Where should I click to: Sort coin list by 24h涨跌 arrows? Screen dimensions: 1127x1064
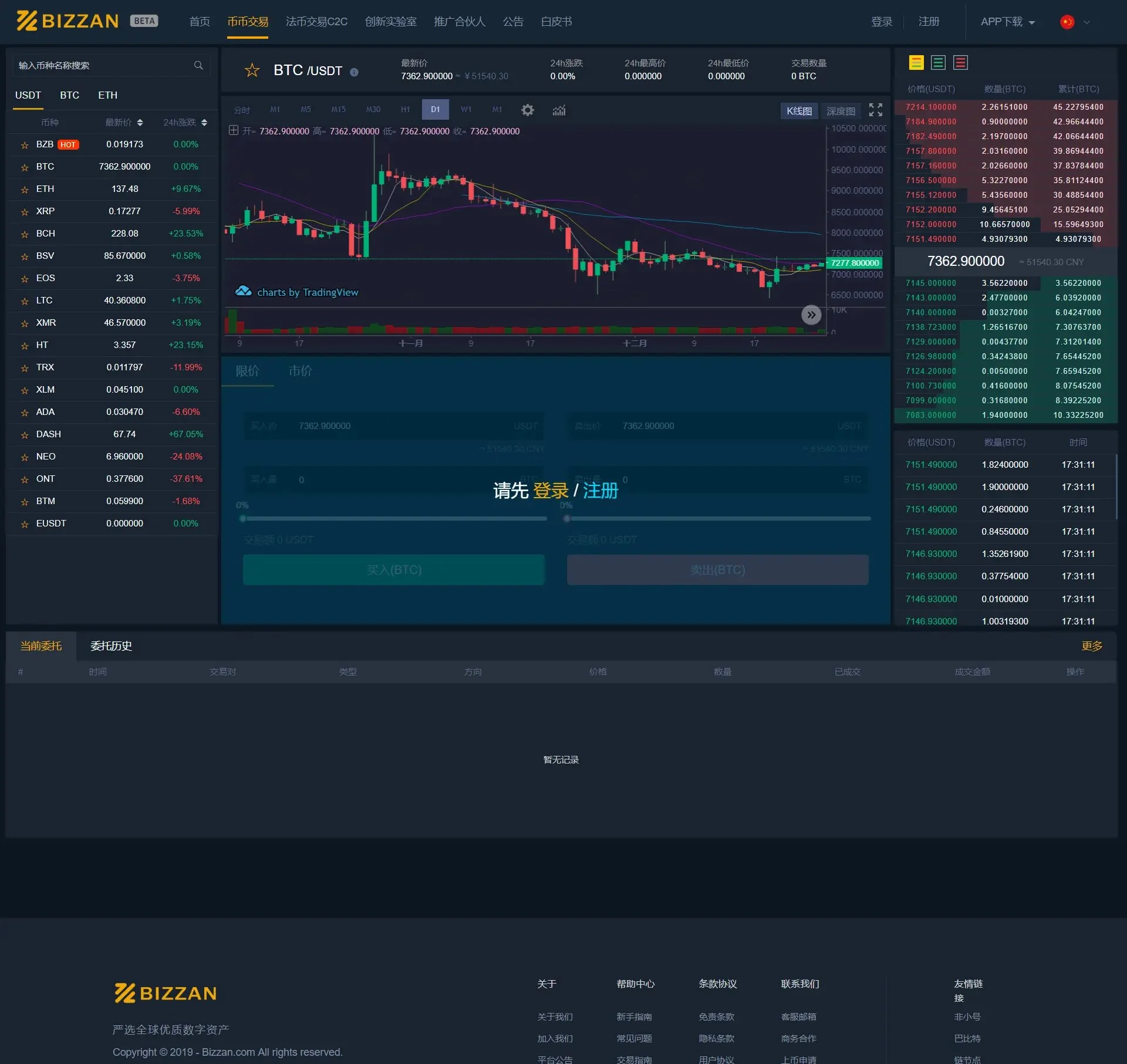coord(204,122)
